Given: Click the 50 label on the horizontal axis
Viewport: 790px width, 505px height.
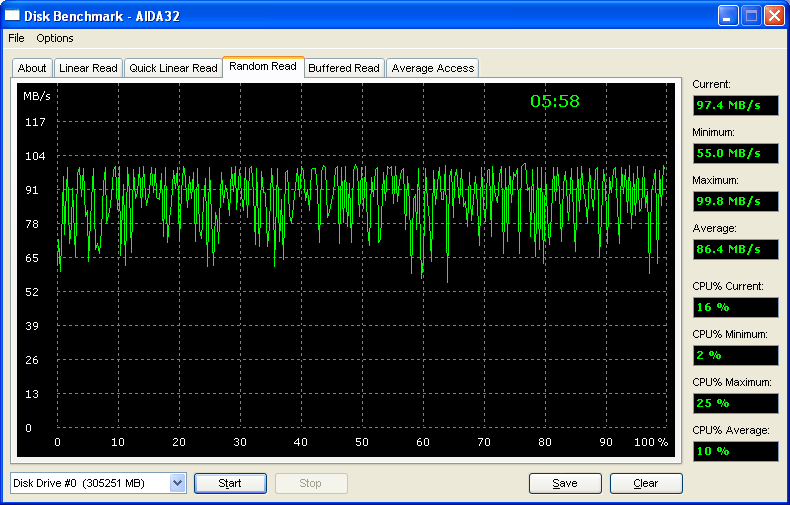Looking at the screenshot, I should coord(362,443).
